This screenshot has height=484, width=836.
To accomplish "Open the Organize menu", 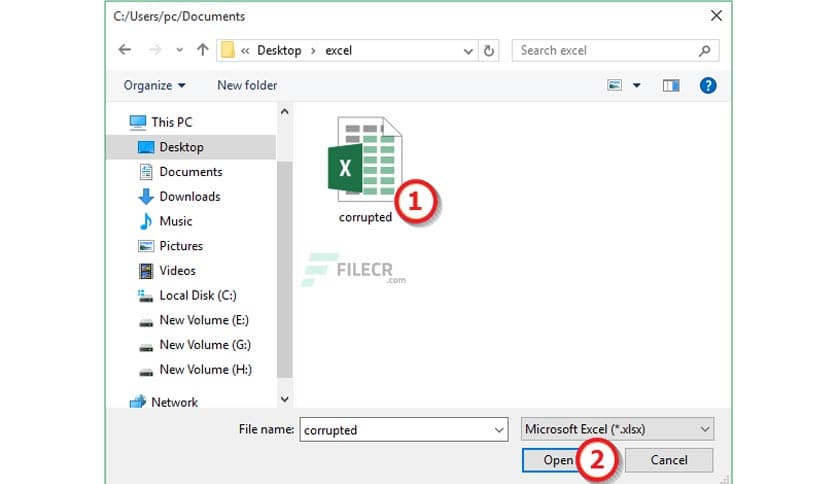I will tap(154, 85).
